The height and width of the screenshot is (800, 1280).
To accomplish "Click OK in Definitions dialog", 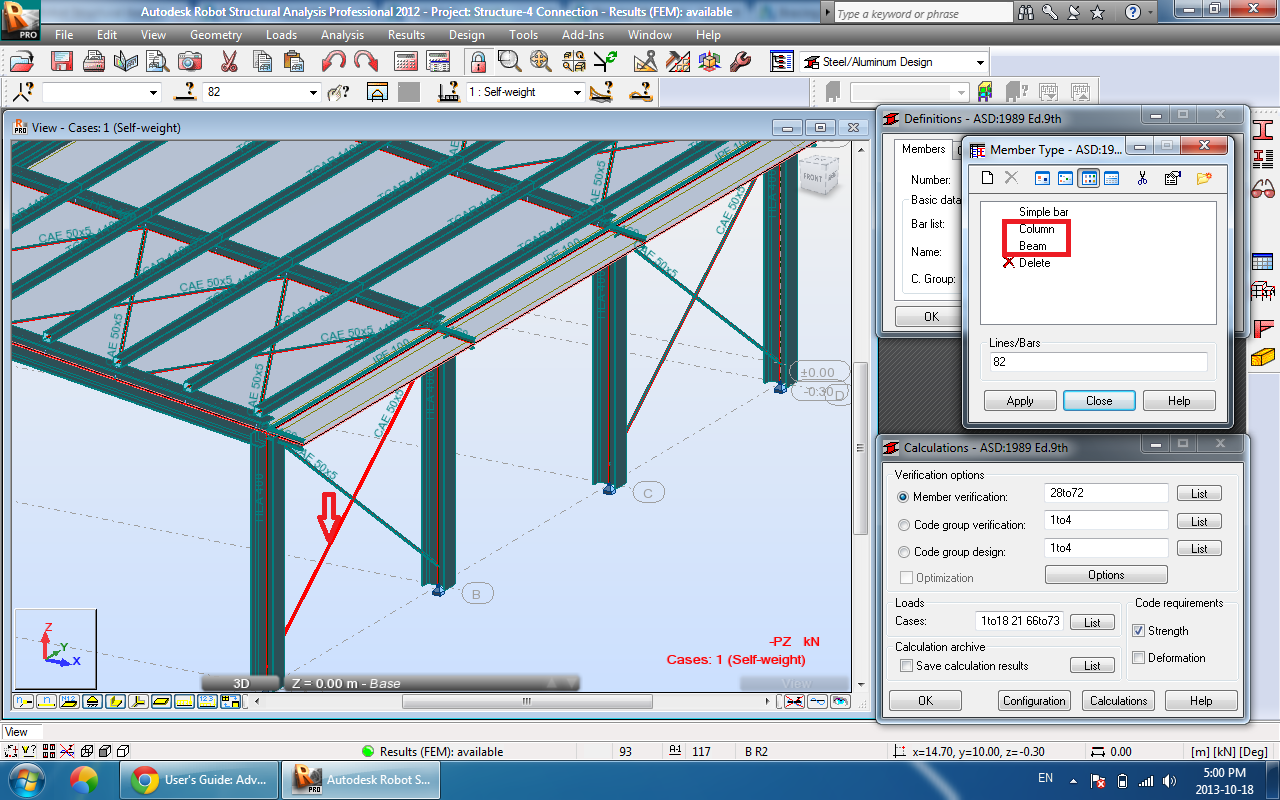I will tap(931, 317).
